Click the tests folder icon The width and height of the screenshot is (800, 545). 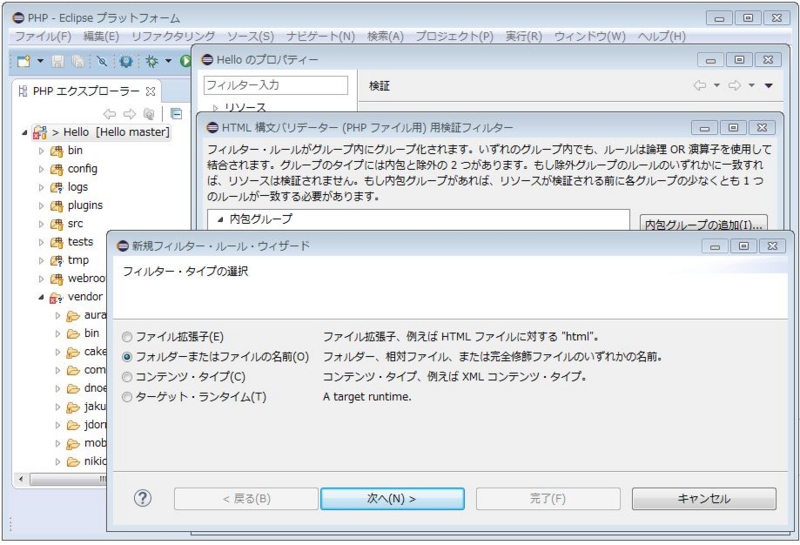56,243
